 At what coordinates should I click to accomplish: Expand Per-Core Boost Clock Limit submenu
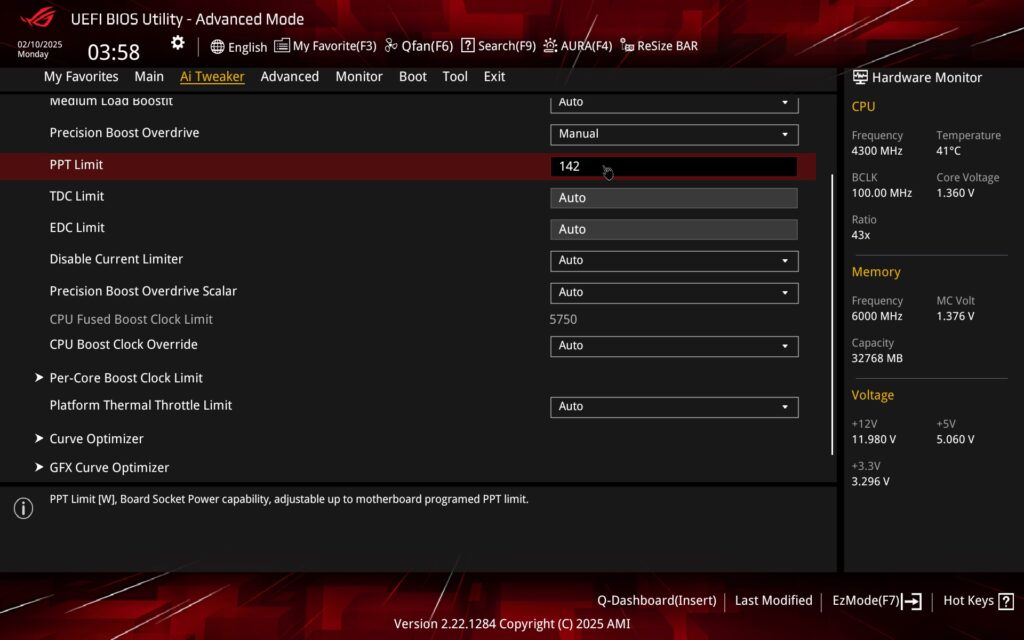pos(126,378)
